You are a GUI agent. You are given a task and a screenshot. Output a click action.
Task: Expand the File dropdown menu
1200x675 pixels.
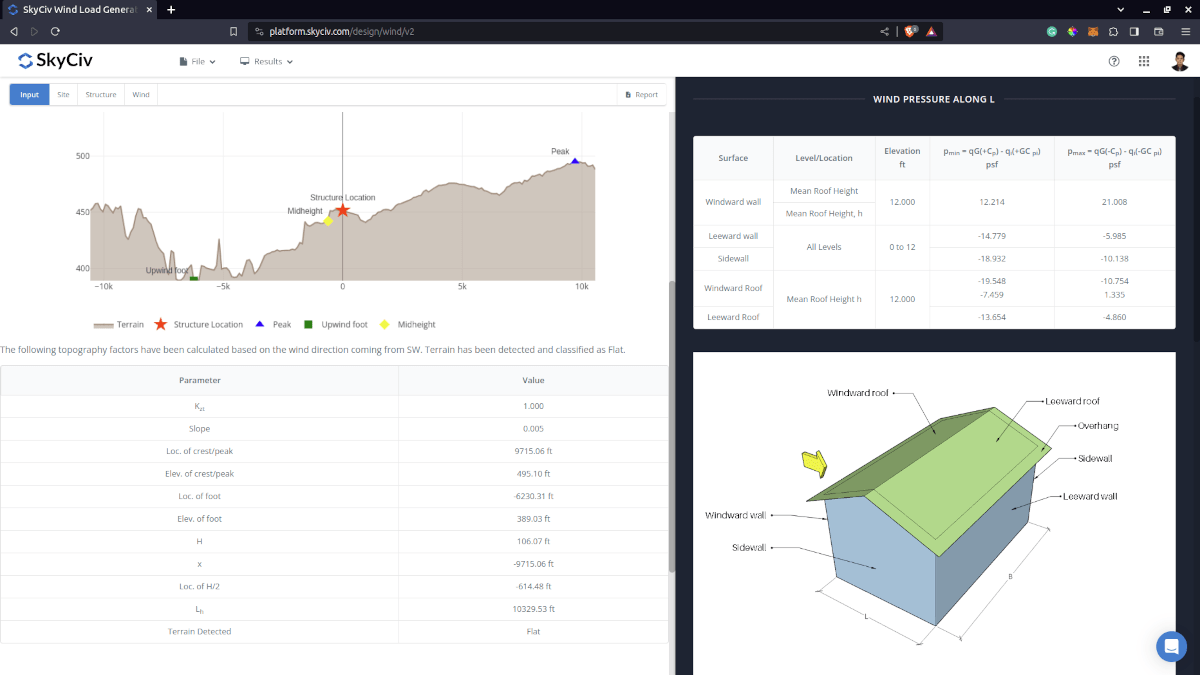point(198,61)
